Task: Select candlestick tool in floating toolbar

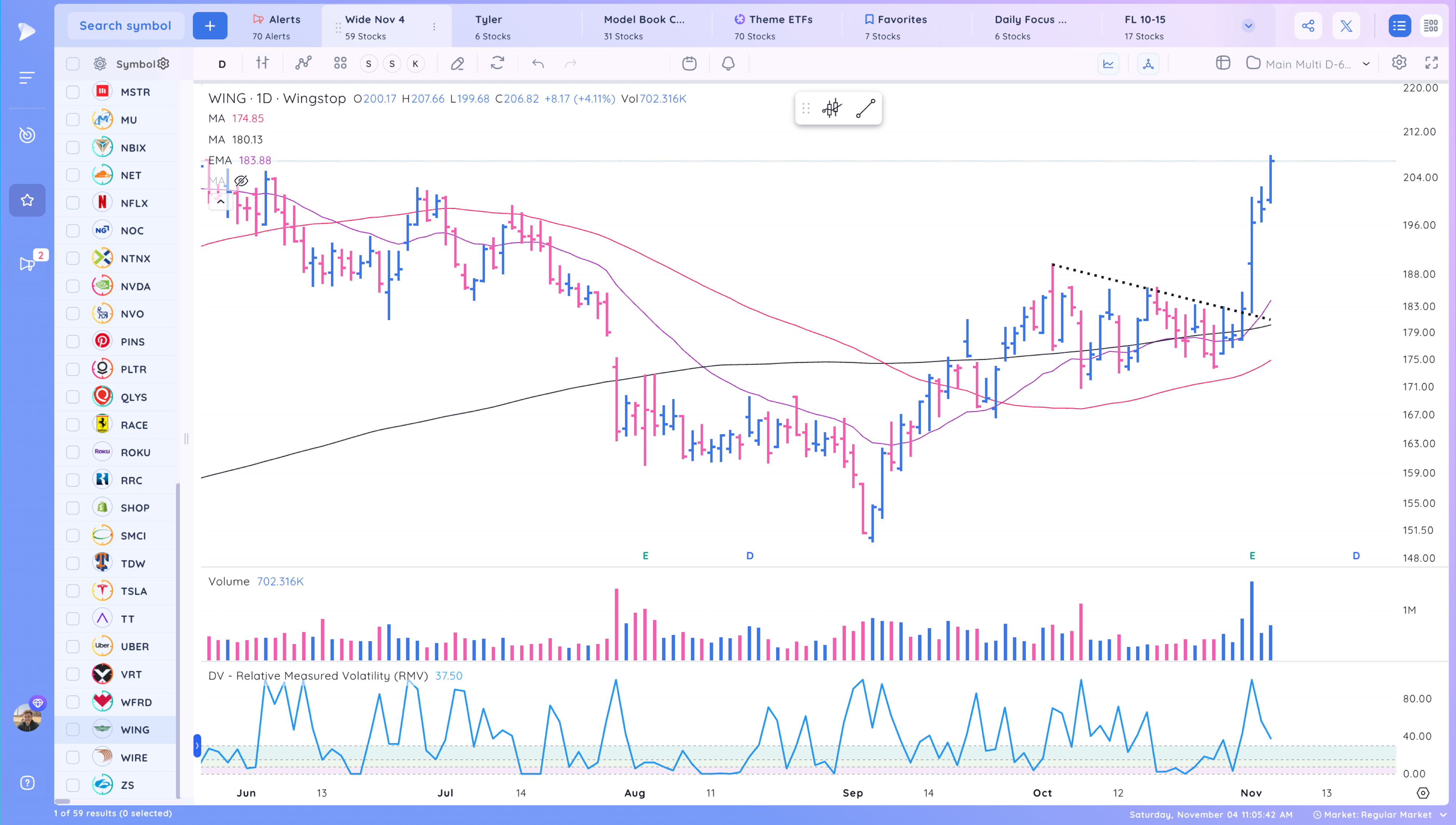Action: click(x=832, y=108)
